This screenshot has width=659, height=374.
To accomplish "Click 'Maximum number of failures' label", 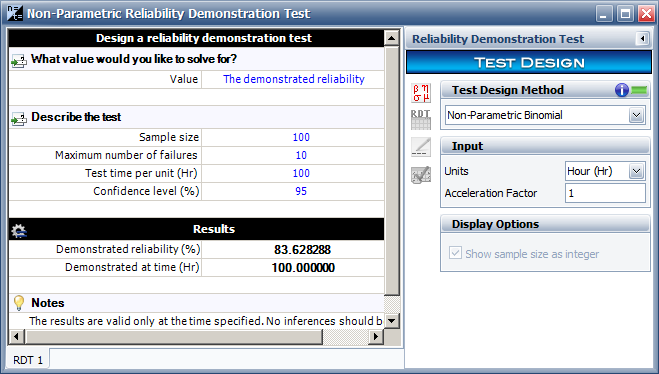I will point(126,155).
